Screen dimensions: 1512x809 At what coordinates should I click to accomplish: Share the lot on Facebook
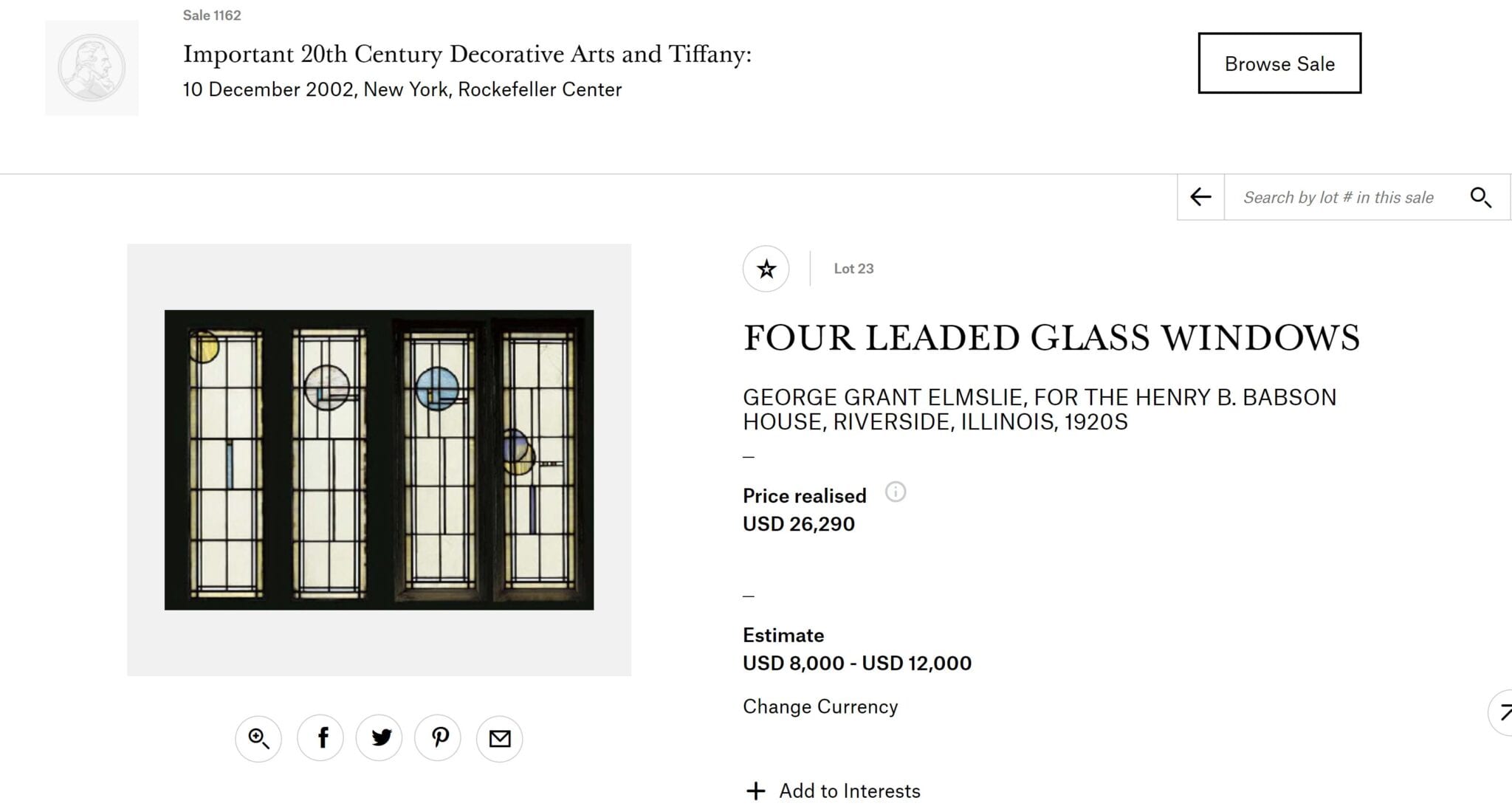pyautogui.click(x=320, y=738)
